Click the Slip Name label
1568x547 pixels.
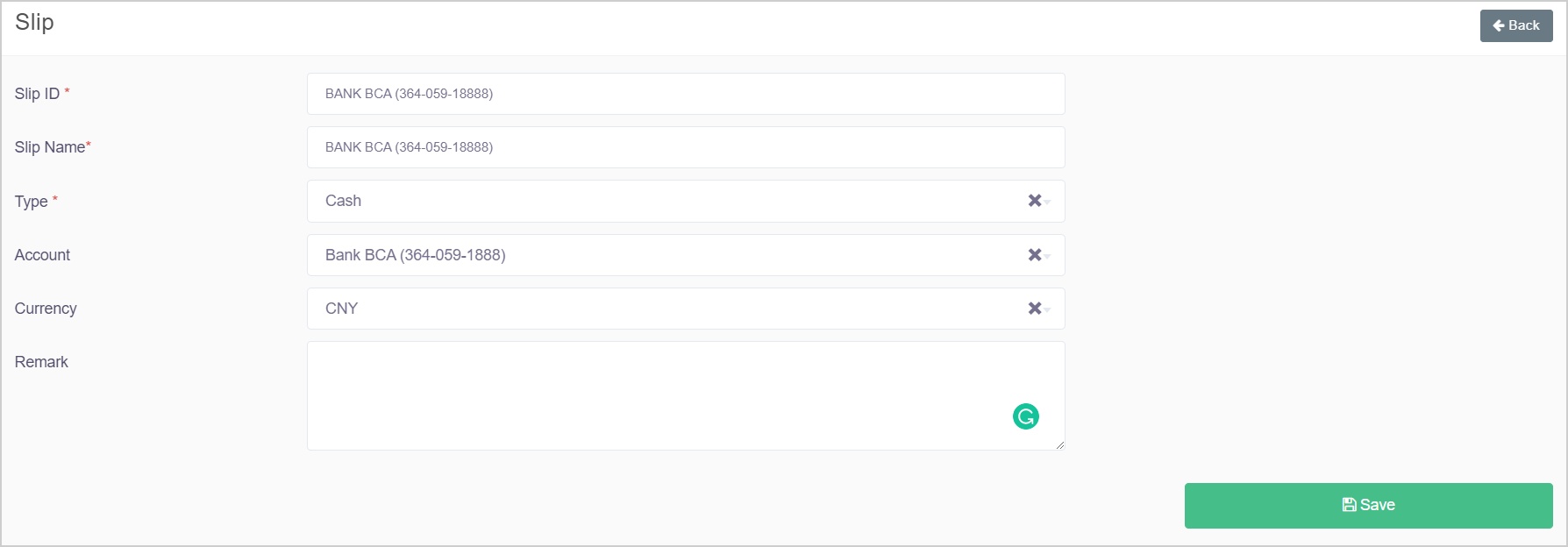[49, 147]
